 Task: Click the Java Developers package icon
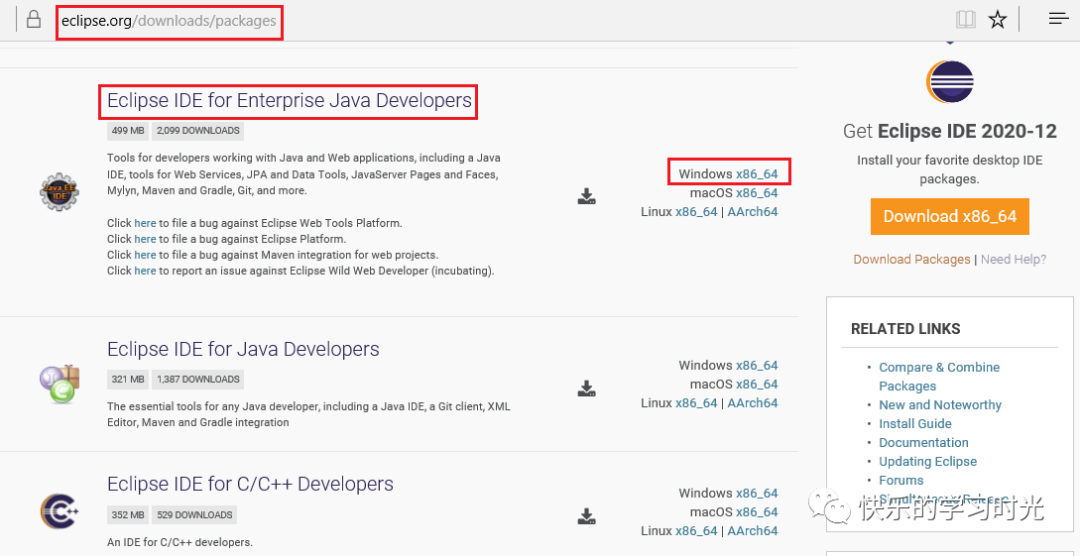60,383
